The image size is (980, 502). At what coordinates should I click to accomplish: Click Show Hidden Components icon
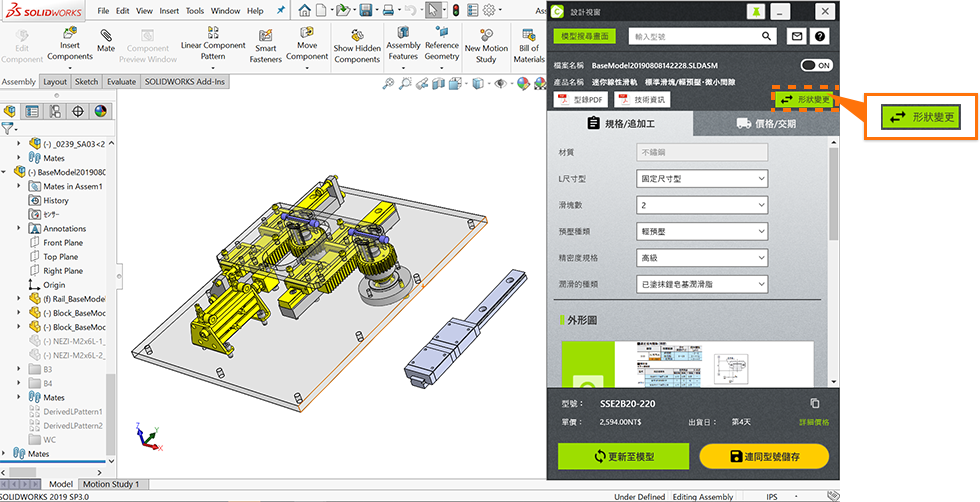click(357, 46)
